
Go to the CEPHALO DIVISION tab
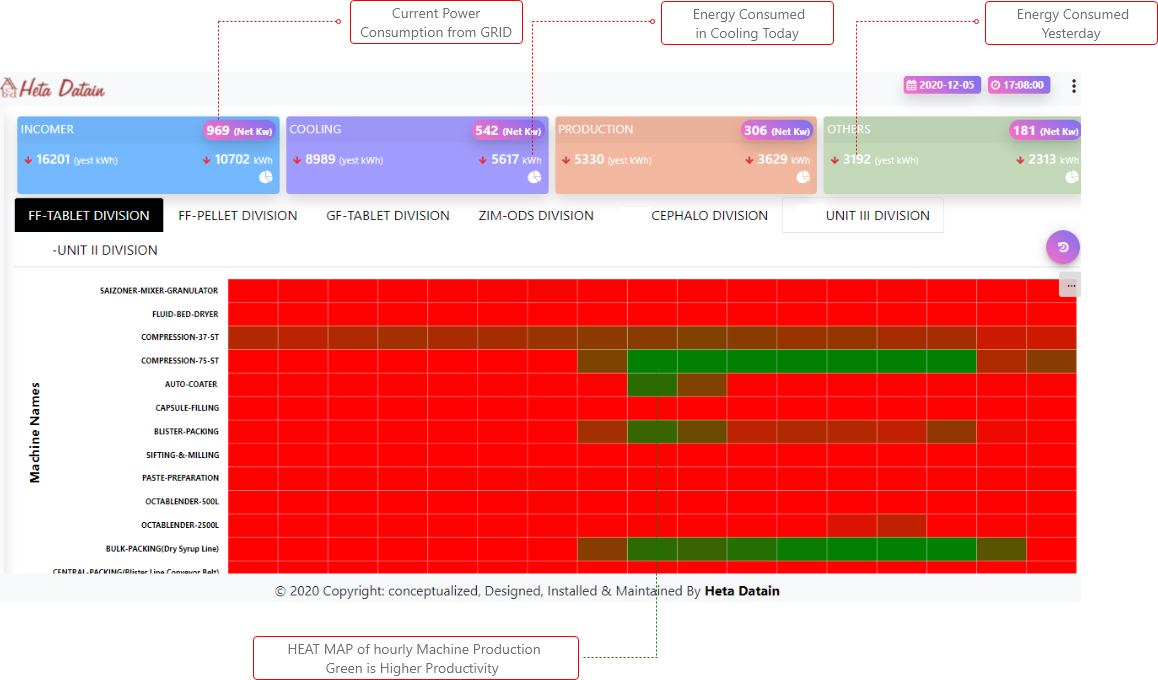point(709,215)
